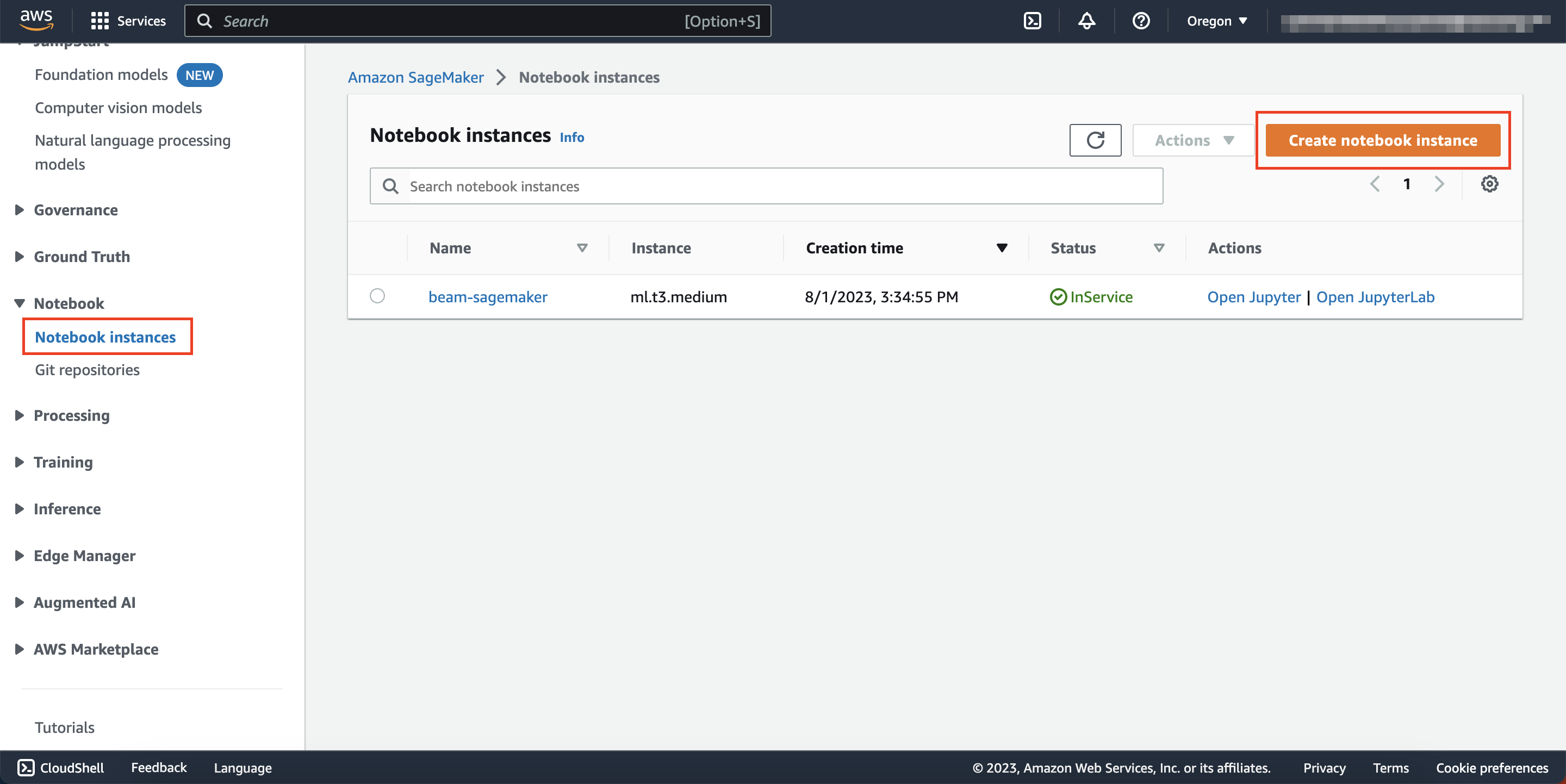This screenshot has height=784, width=1566.
Task: Select the beam-sagemaker radio button
Action: (377, 296)
